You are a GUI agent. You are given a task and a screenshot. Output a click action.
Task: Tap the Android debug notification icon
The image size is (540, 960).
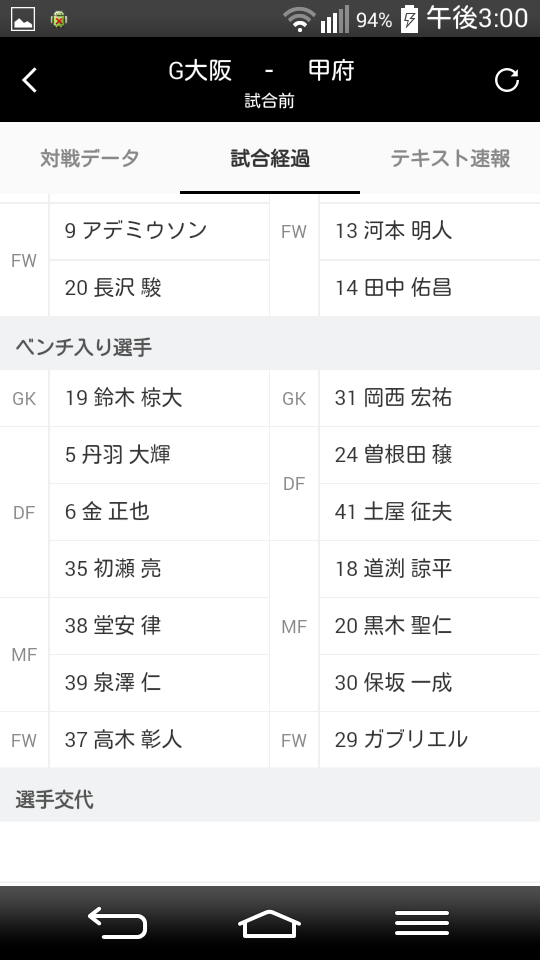coord(59,19)
